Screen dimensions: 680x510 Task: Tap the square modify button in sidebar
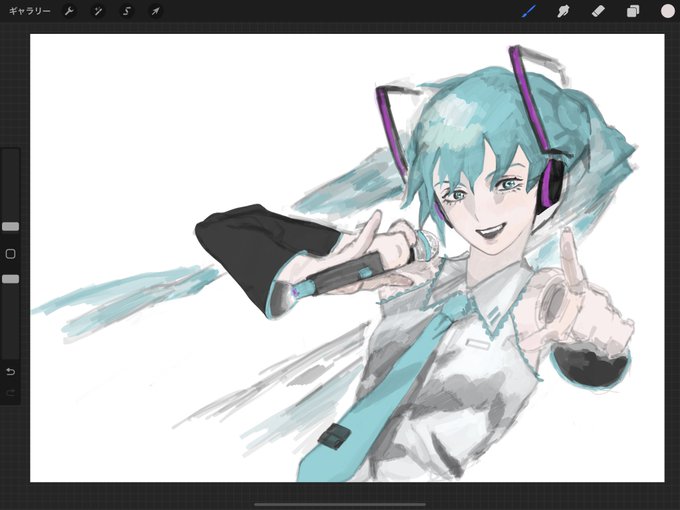[10, 254]
